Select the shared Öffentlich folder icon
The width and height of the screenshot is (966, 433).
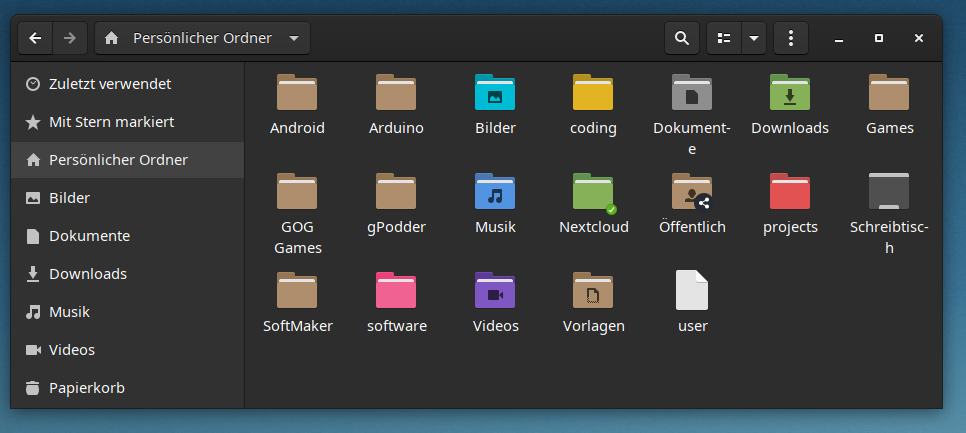click(692, 192)
